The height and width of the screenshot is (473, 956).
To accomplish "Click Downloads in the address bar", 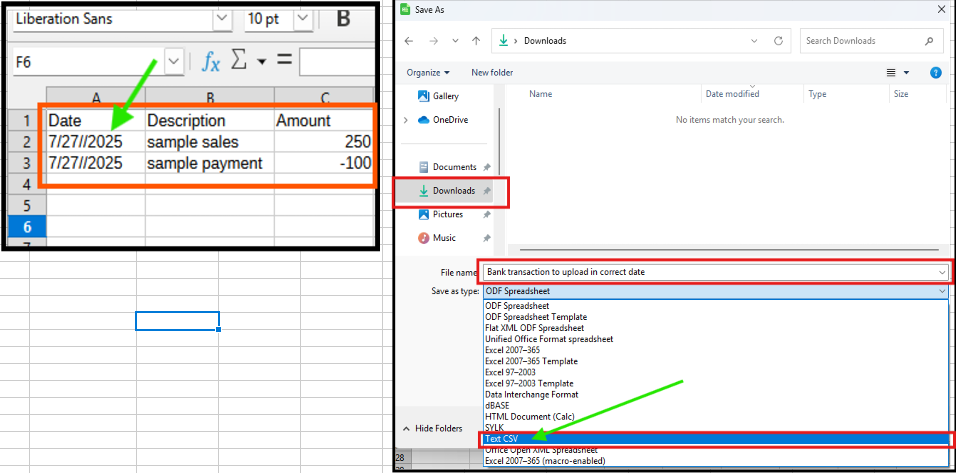I will [x=545, y=41].
